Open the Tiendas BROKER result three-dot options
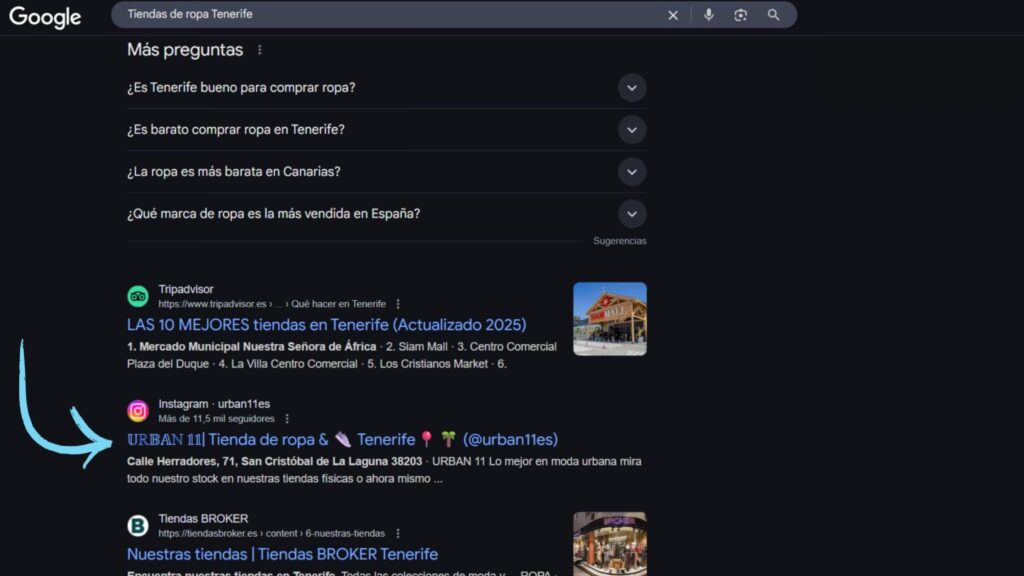The image size is (1024, 576). tap(398, 534)
